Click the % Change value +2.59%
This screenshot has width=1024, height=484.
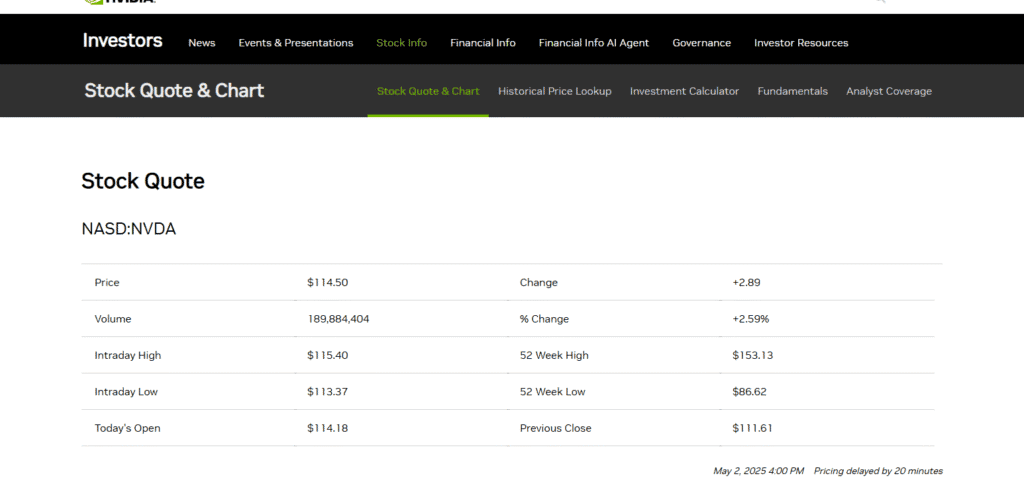750,319
